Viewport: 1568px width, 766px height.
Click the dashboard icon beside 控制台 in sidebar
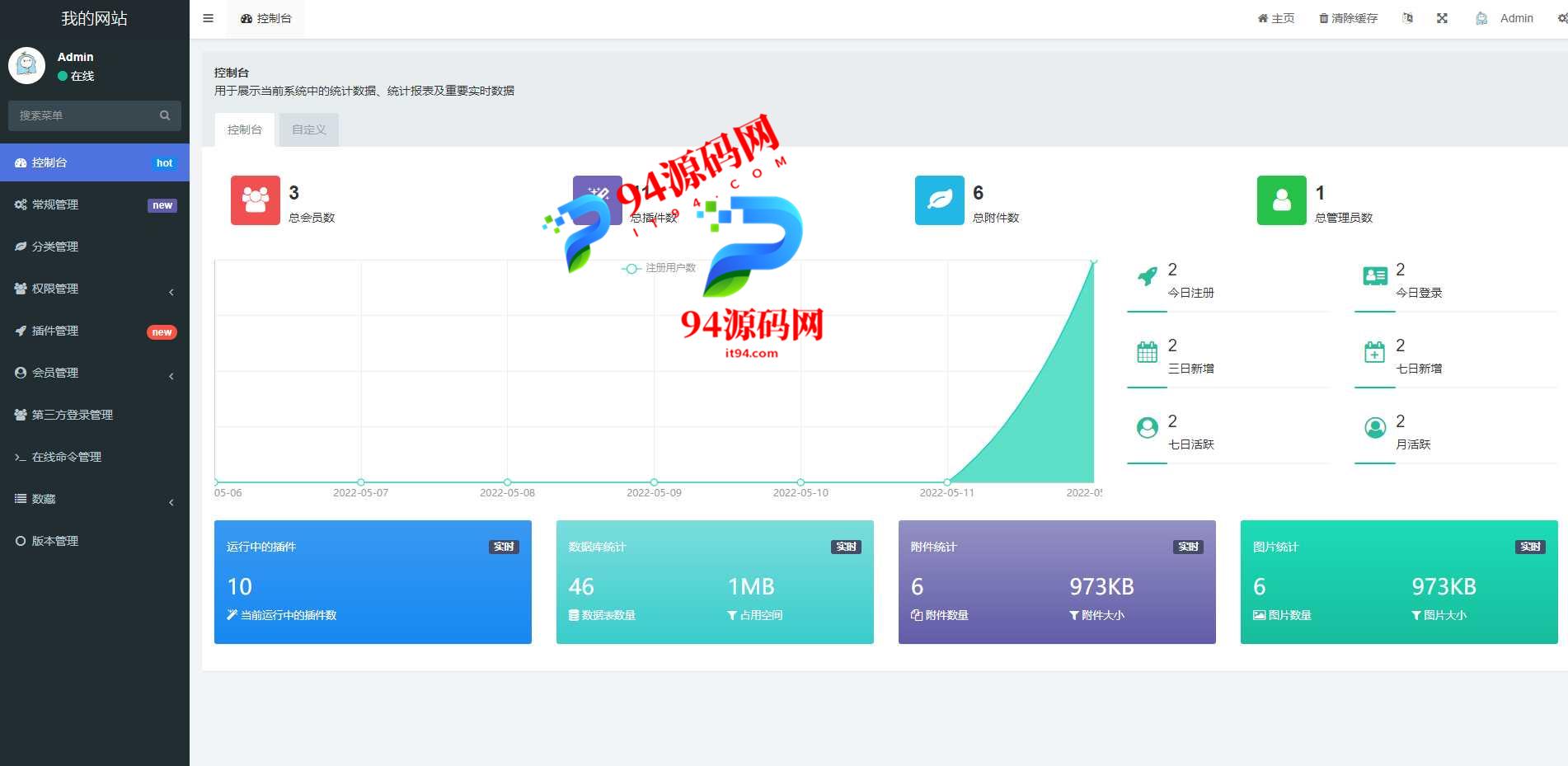(21, 163)
